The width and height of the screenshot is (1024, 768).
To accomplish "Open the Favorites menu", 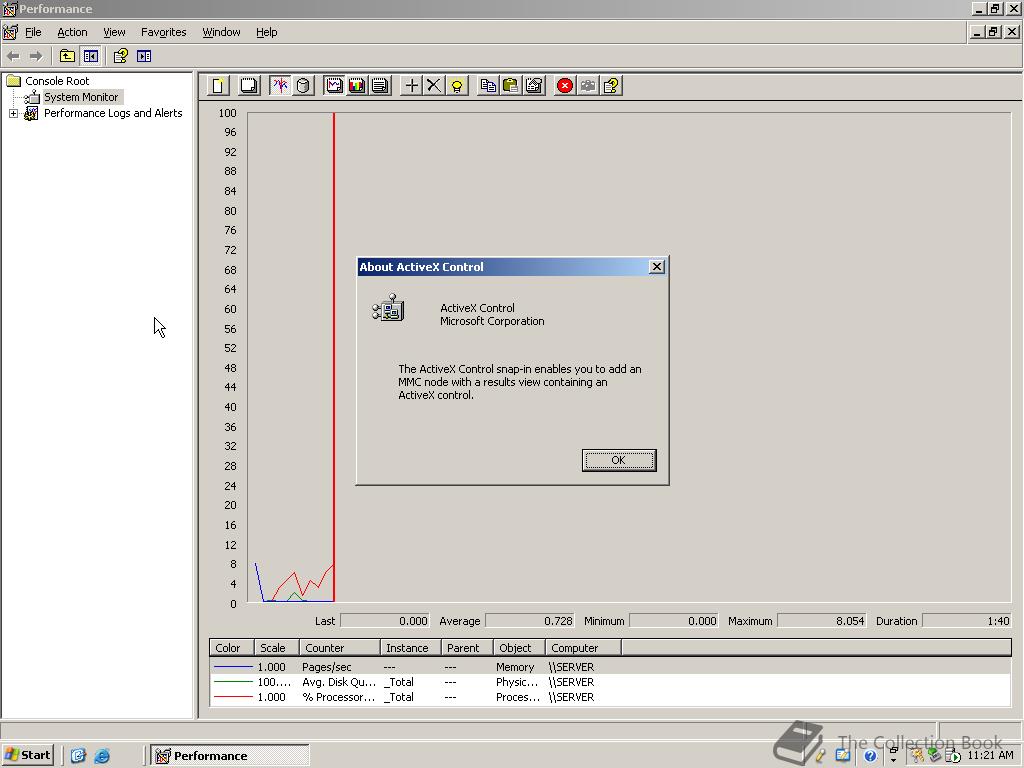I will pos(163,32).
